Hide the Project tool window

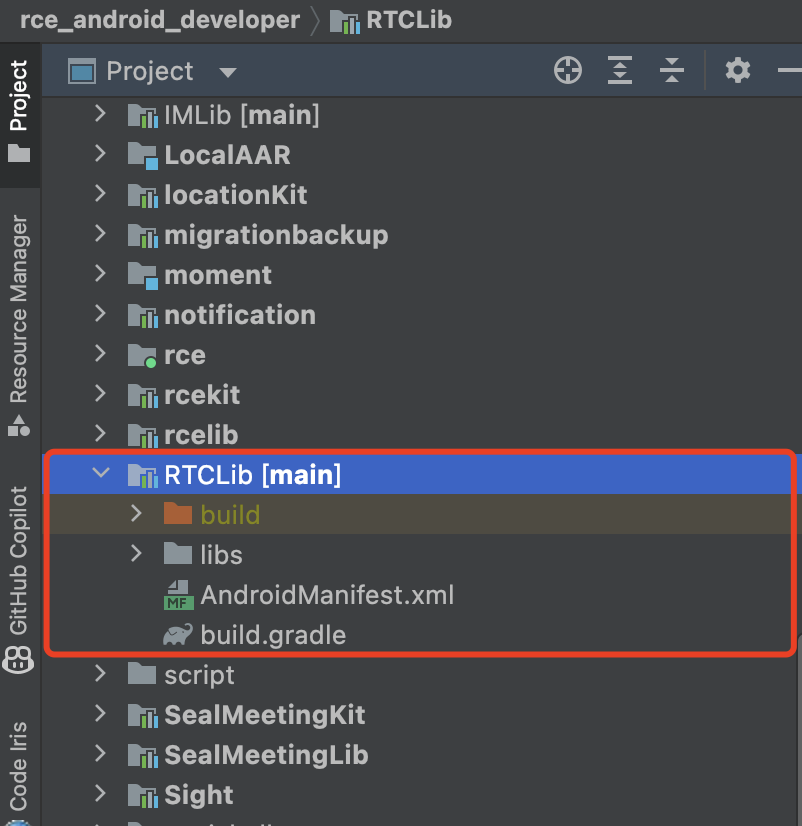coord(788,71)
